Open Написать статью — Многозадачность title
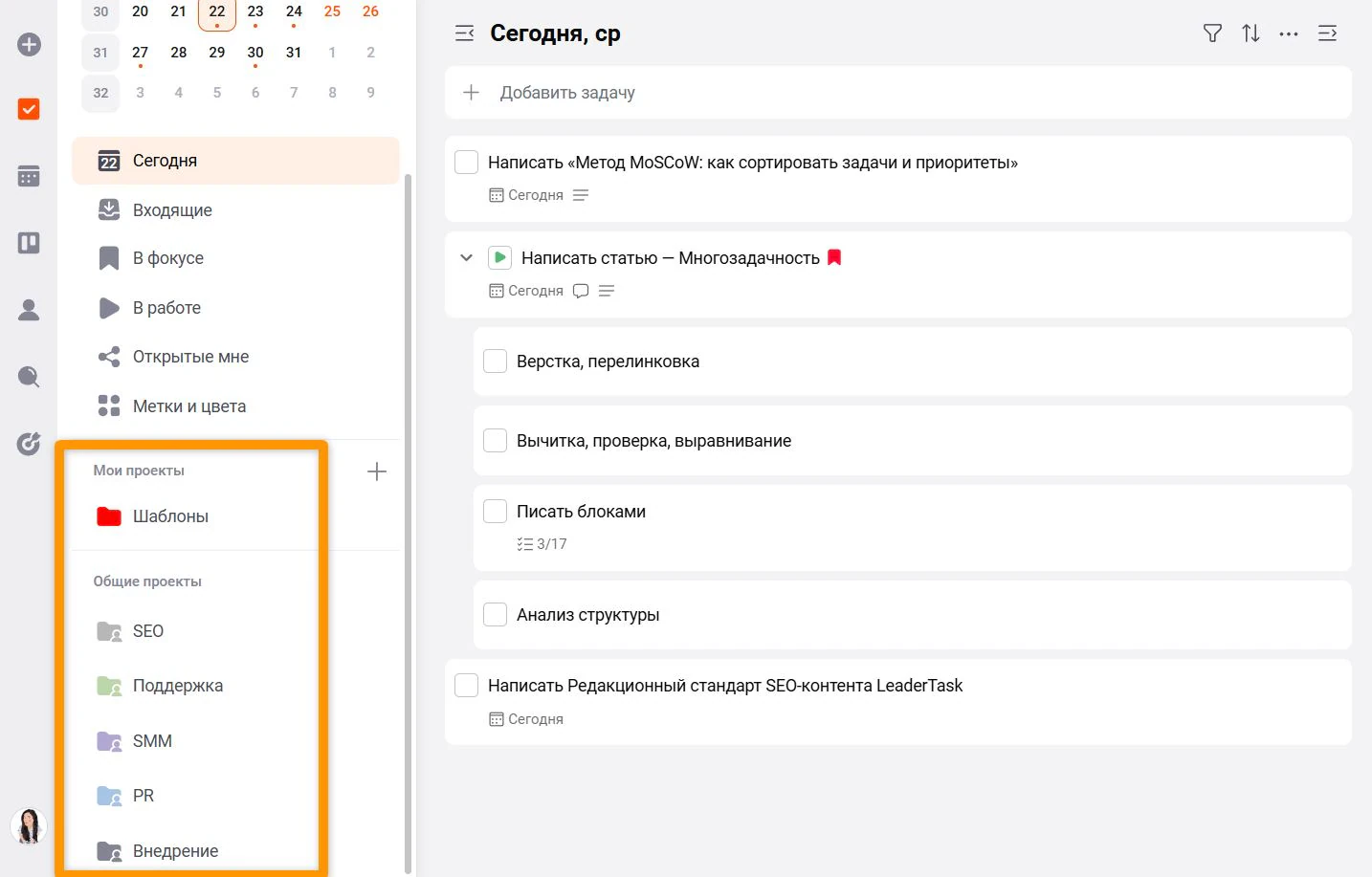1372x877 pixels. click(670, 258)
